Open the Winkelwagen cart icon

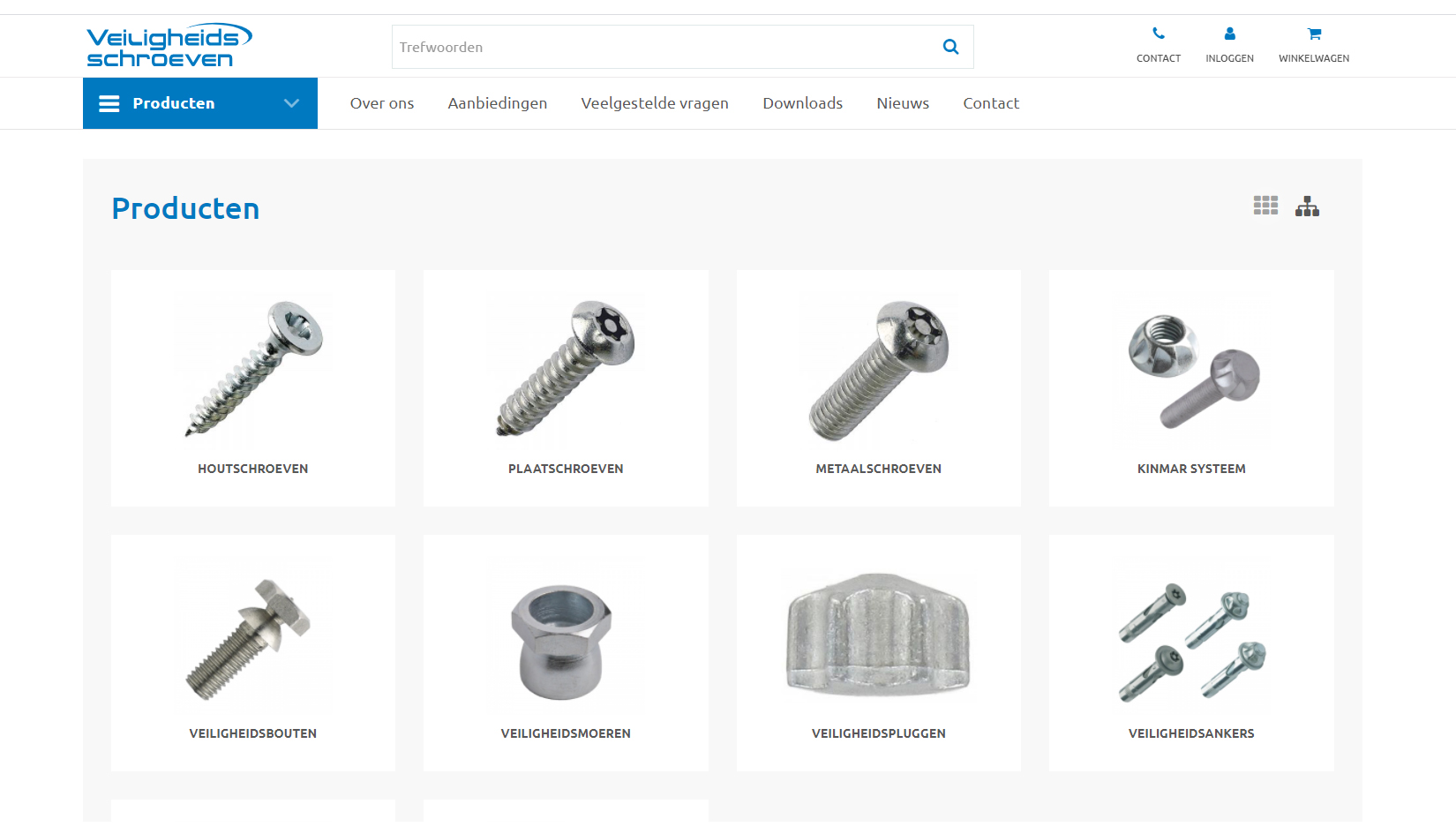[x=1313, y=33]
